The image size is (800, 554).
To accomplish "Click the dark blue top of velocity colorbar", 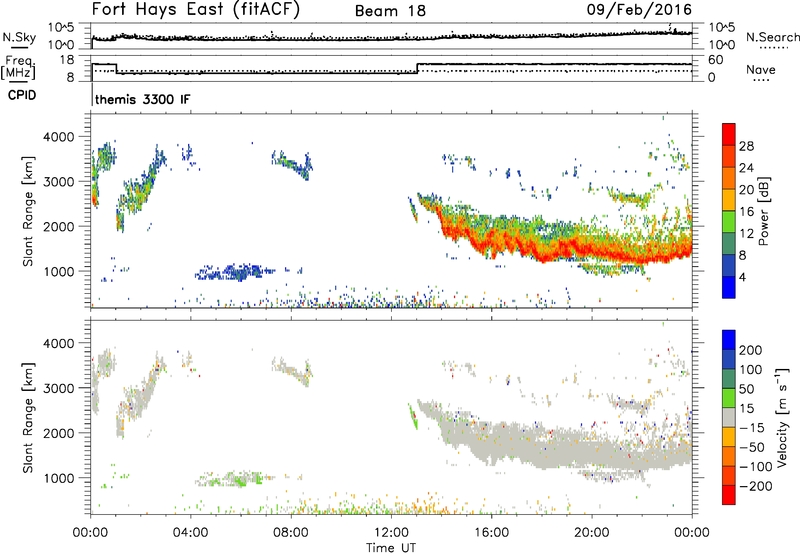I will point(729,340).
